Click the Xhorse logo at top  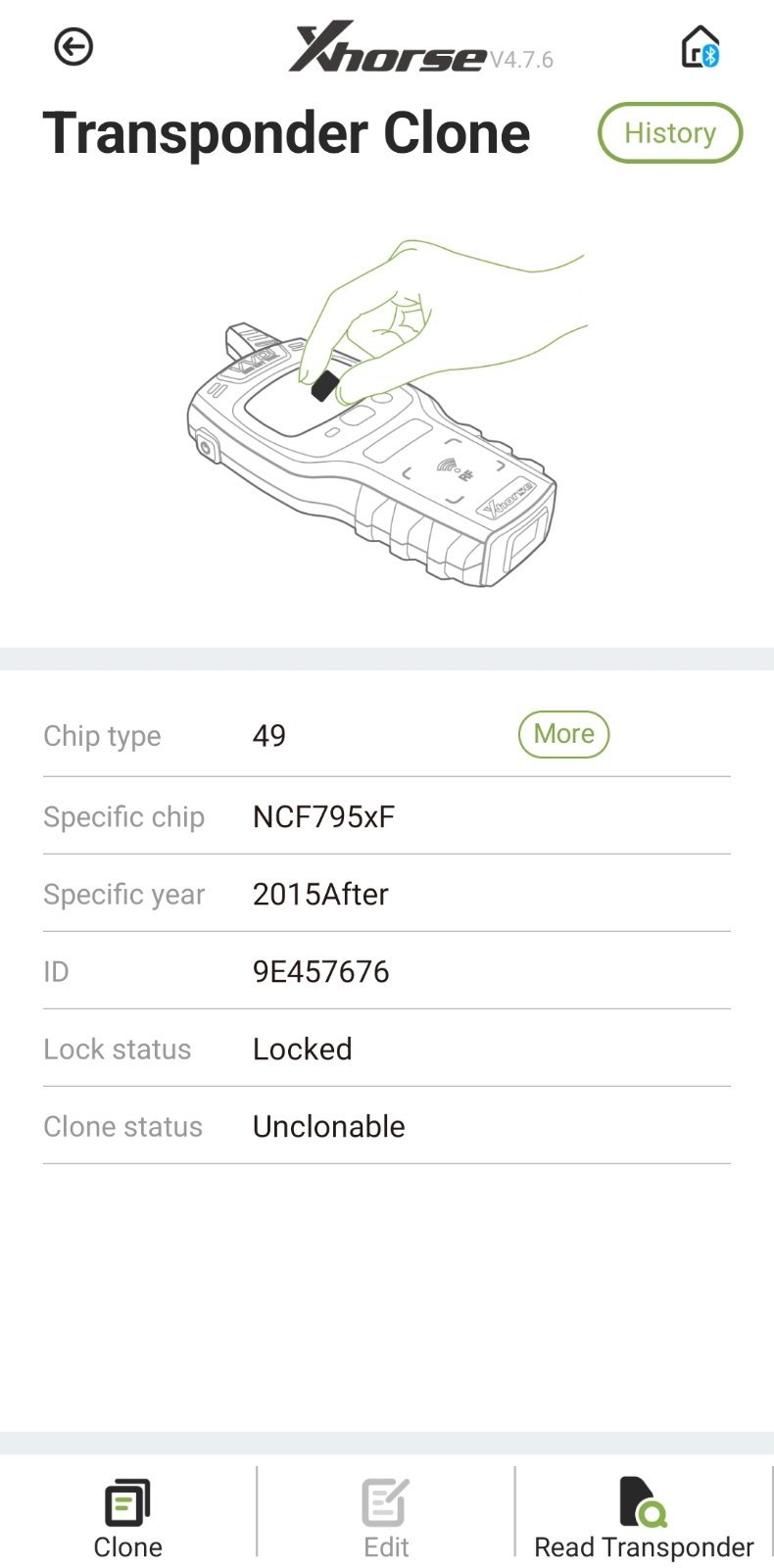click(388, 48)
